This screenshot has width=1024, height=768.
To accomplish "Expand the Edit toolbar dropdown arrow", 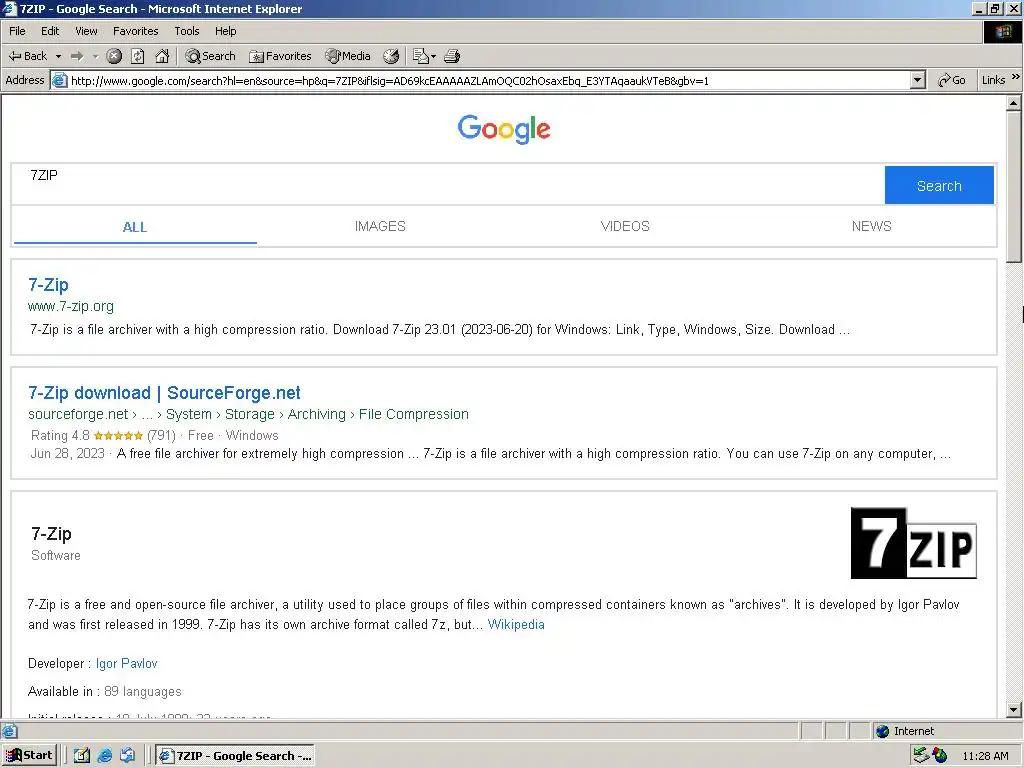I will click(x=433, y=57).
